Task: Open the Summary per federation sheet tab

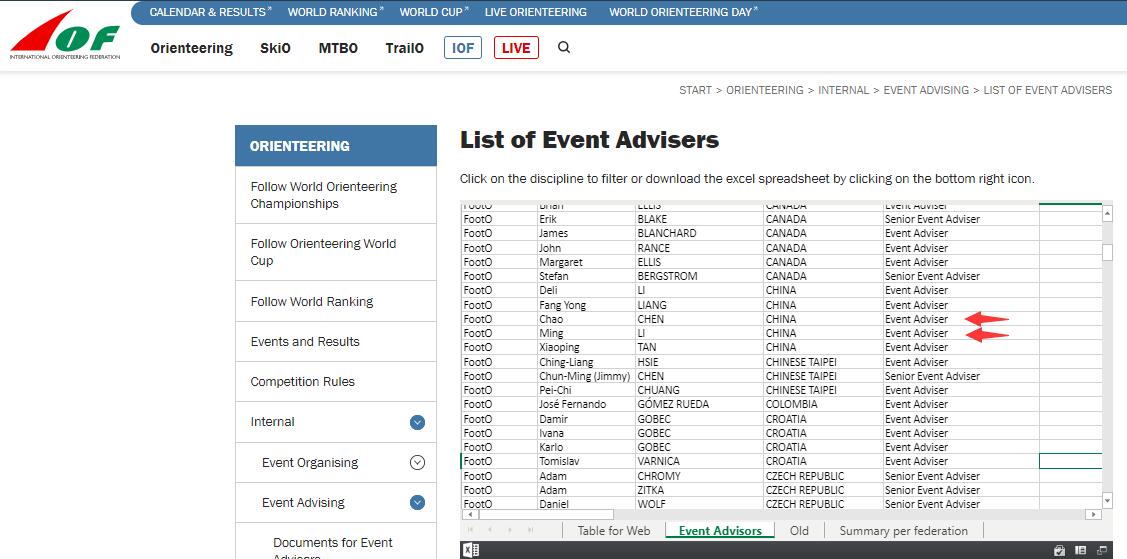Action: [x=903, y=531]
